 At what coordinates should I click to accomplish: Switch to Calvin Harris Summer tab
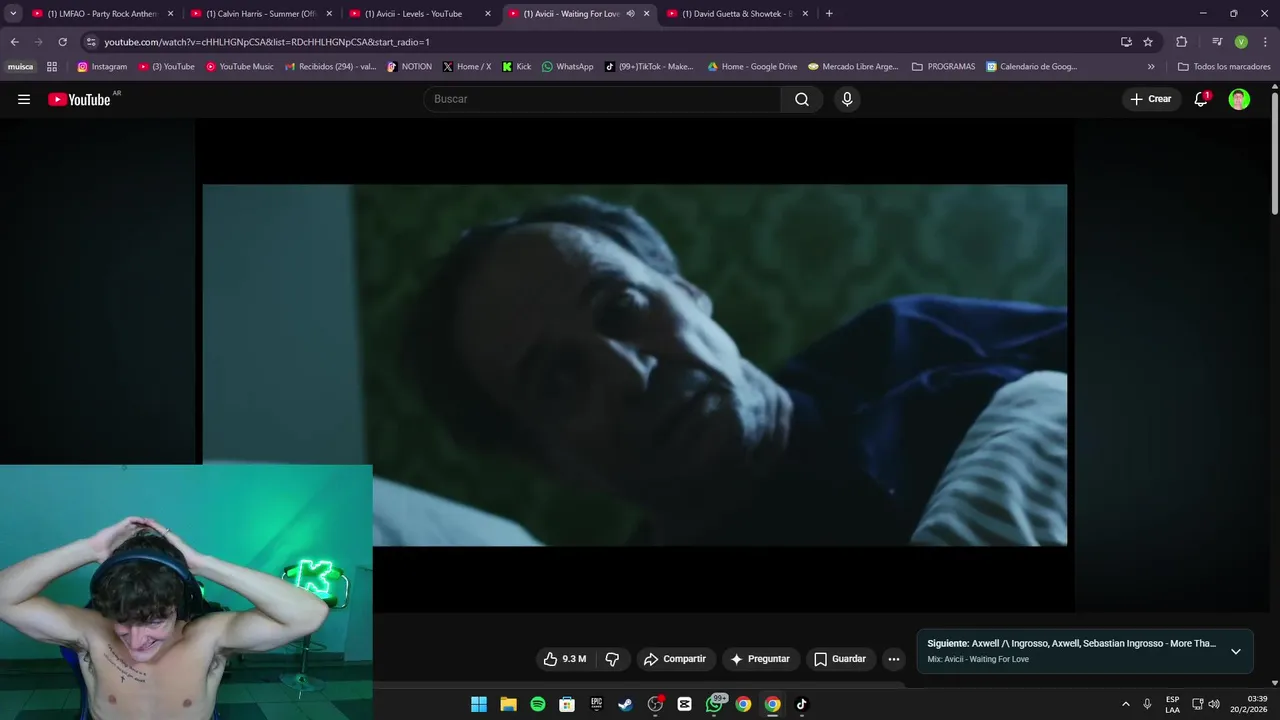[x=261, y=14]
